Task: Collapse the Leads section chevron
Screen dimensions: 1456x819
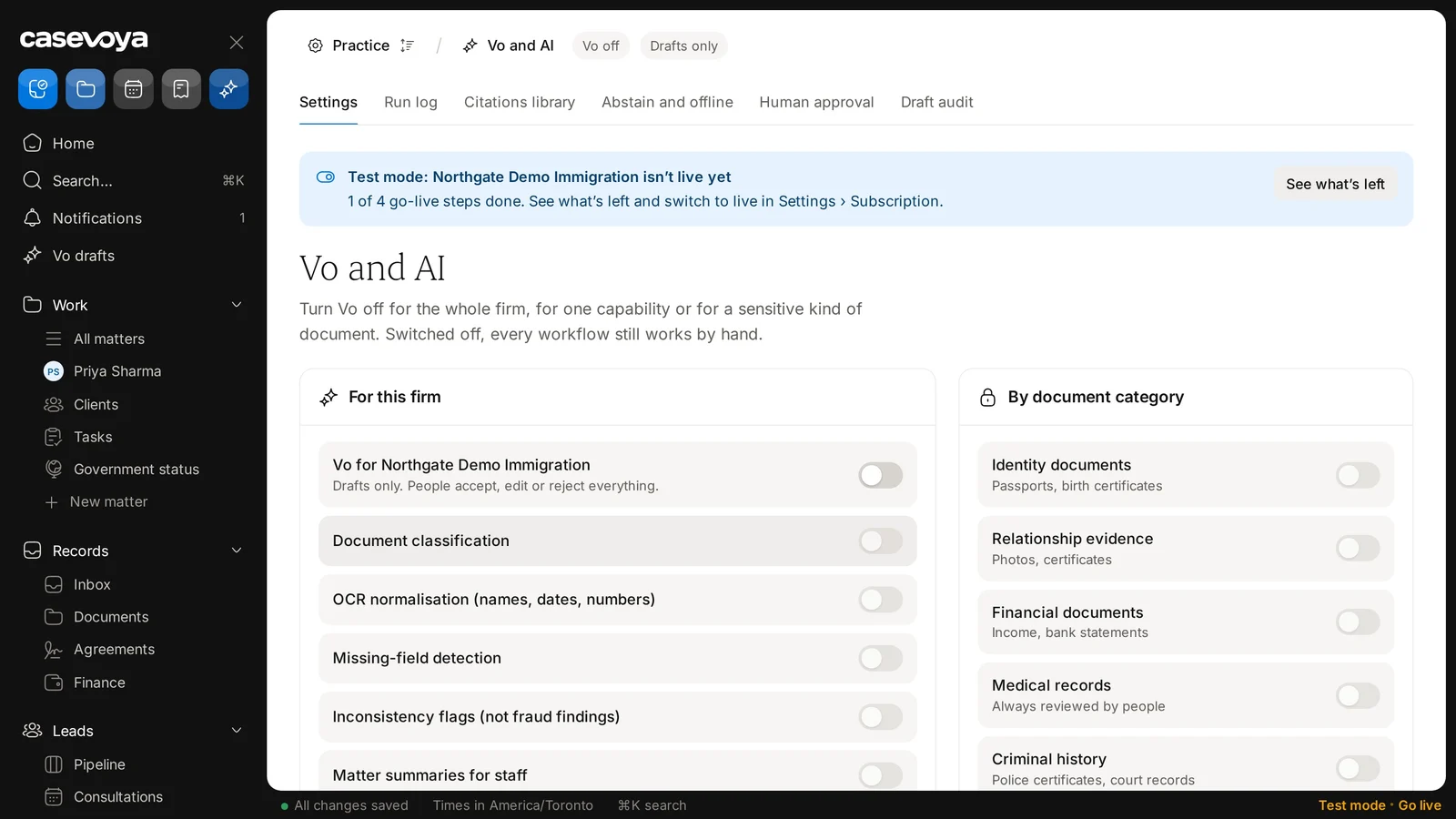Action: coord(237,731)
